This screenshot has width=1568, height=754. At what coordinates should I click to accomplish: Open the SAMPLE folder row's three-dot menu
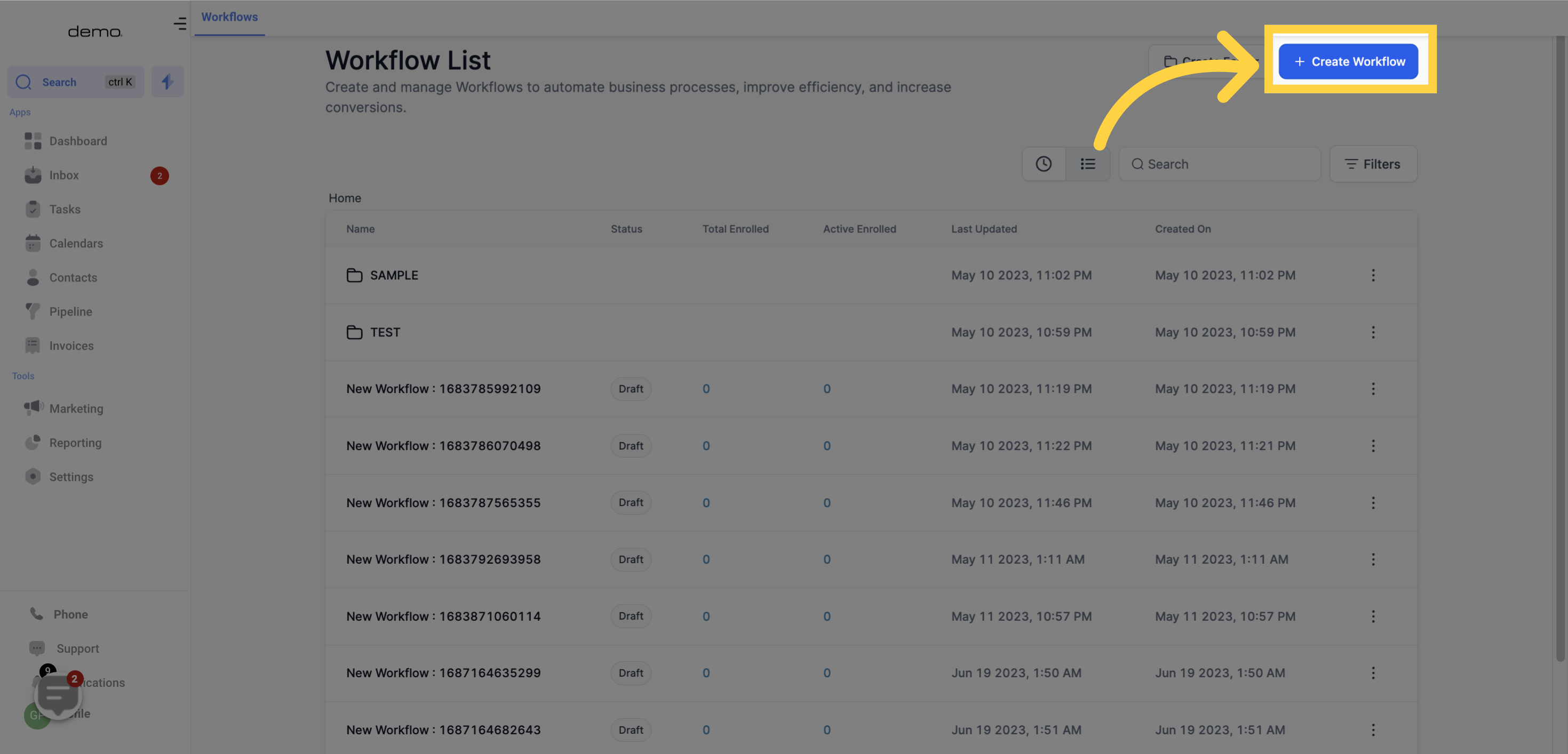pos(1373,275)
